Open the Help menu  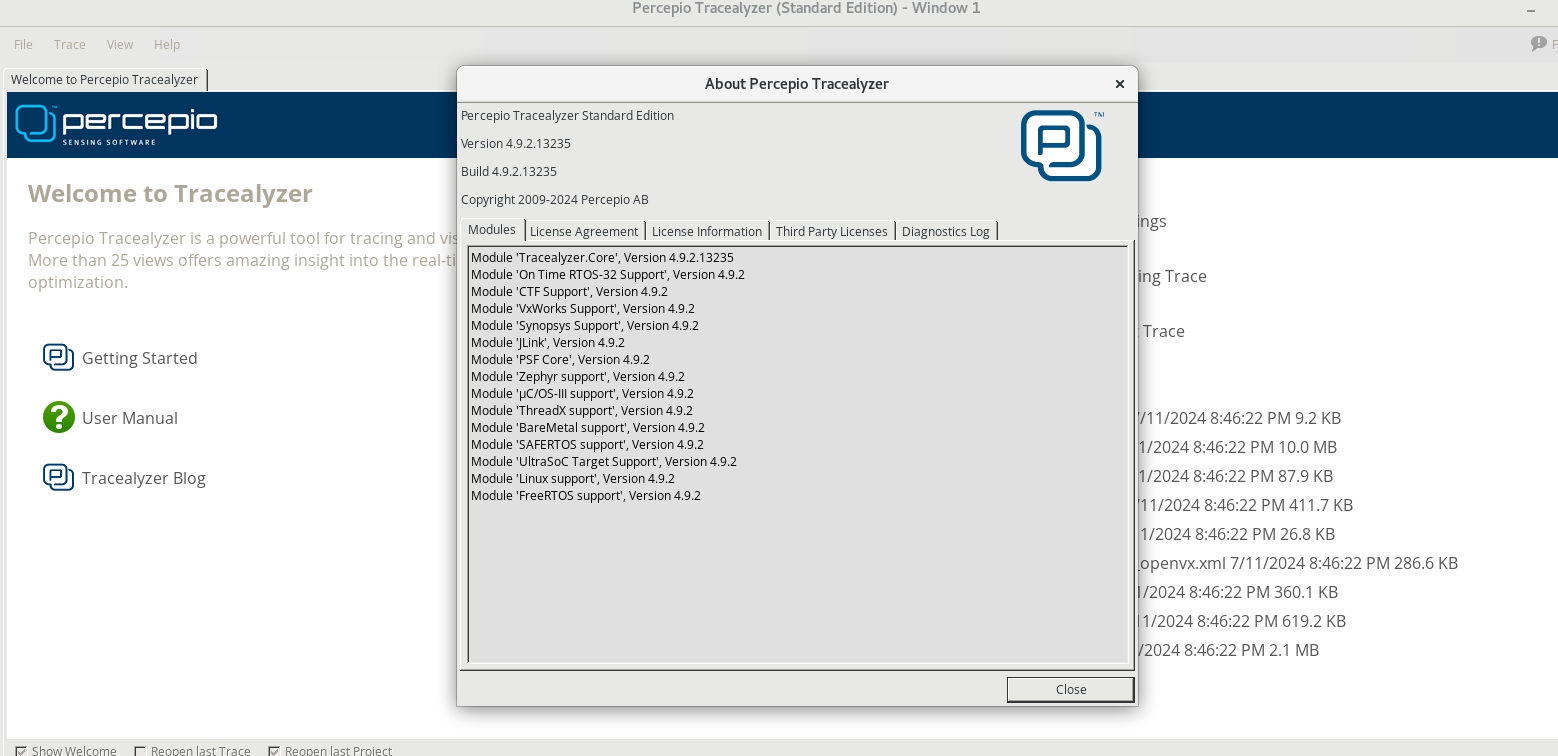pos(167,44)
